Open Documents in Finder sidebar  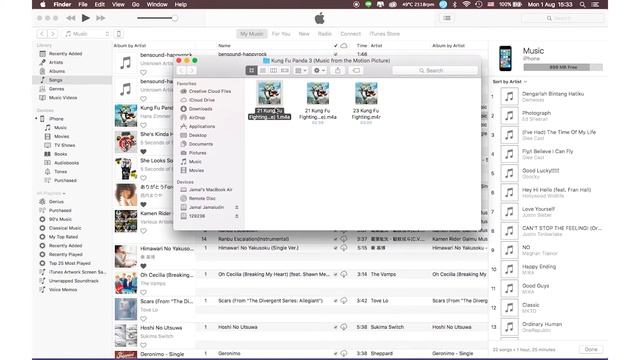(197, 144)
